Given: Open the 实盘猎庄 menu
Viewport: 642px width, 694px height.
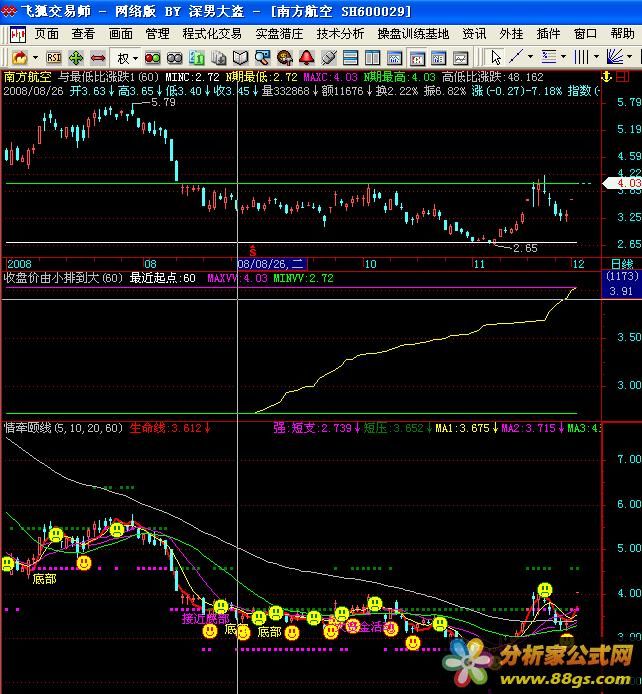Looking at the screenshot, I should (279, 34).
